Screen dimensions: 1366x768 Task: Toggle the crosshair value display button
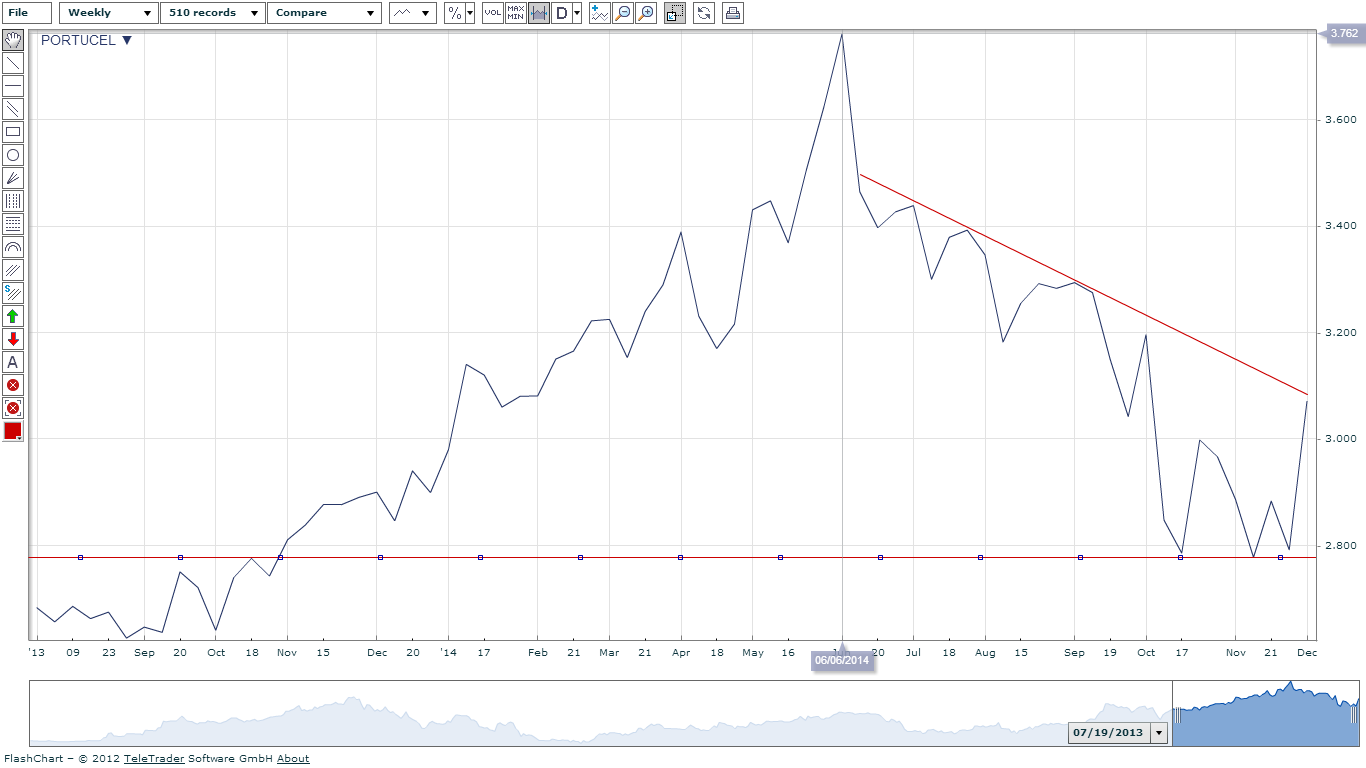click(x=539, y=13)
